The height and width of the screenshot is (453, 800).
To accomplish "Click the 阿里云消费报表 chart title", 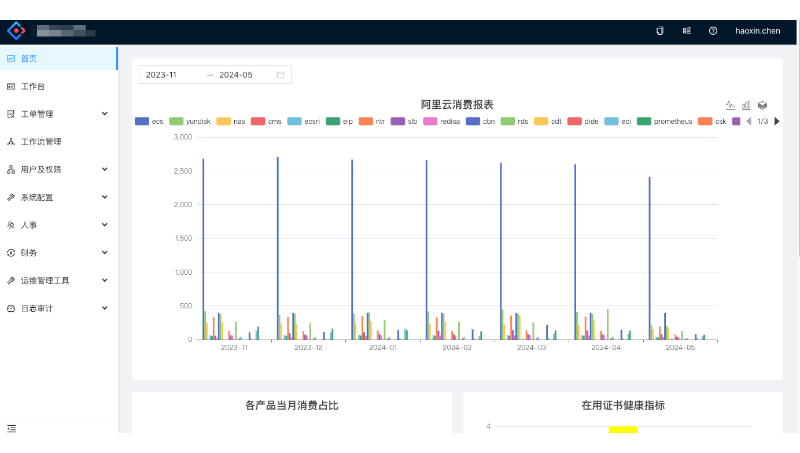I will coord(457,105).
